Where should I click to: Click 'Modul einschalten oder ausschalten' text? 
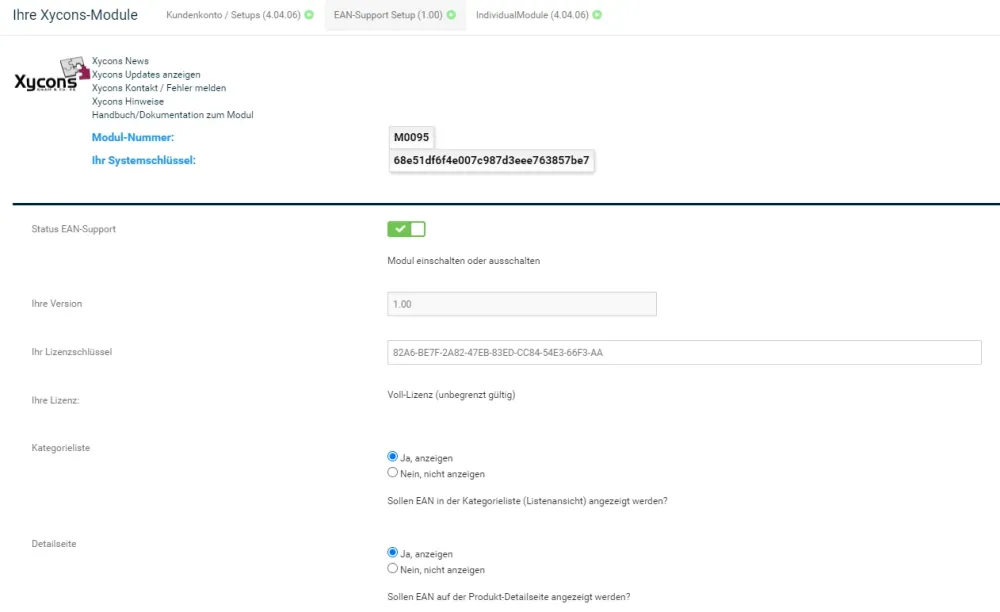coord(464,261)
